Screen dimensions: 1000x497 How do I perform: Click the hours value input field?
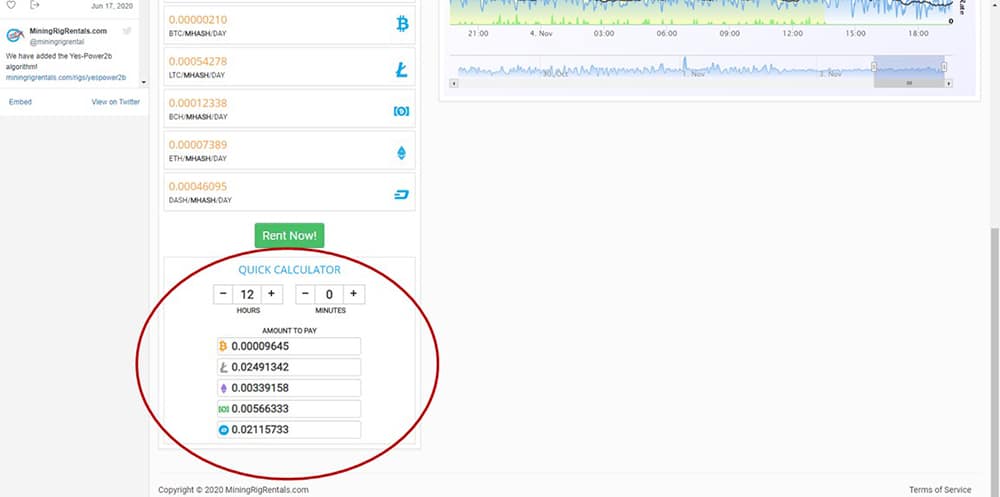pyautogui.click(x=247, y=294)
